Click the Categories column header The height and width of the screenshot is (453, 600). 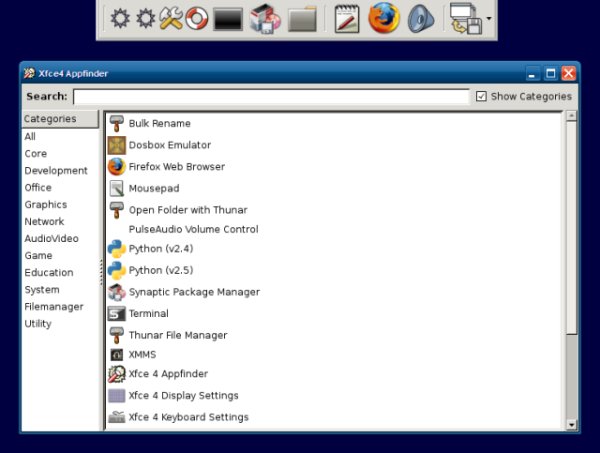pyautogui.click(x=60, y=119)
